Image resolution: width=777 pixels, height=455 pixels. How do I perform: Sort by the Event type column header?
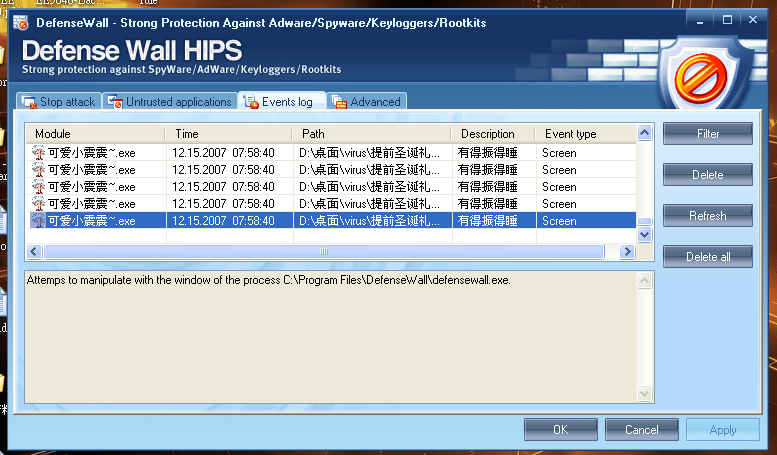[x=586, y=134]
